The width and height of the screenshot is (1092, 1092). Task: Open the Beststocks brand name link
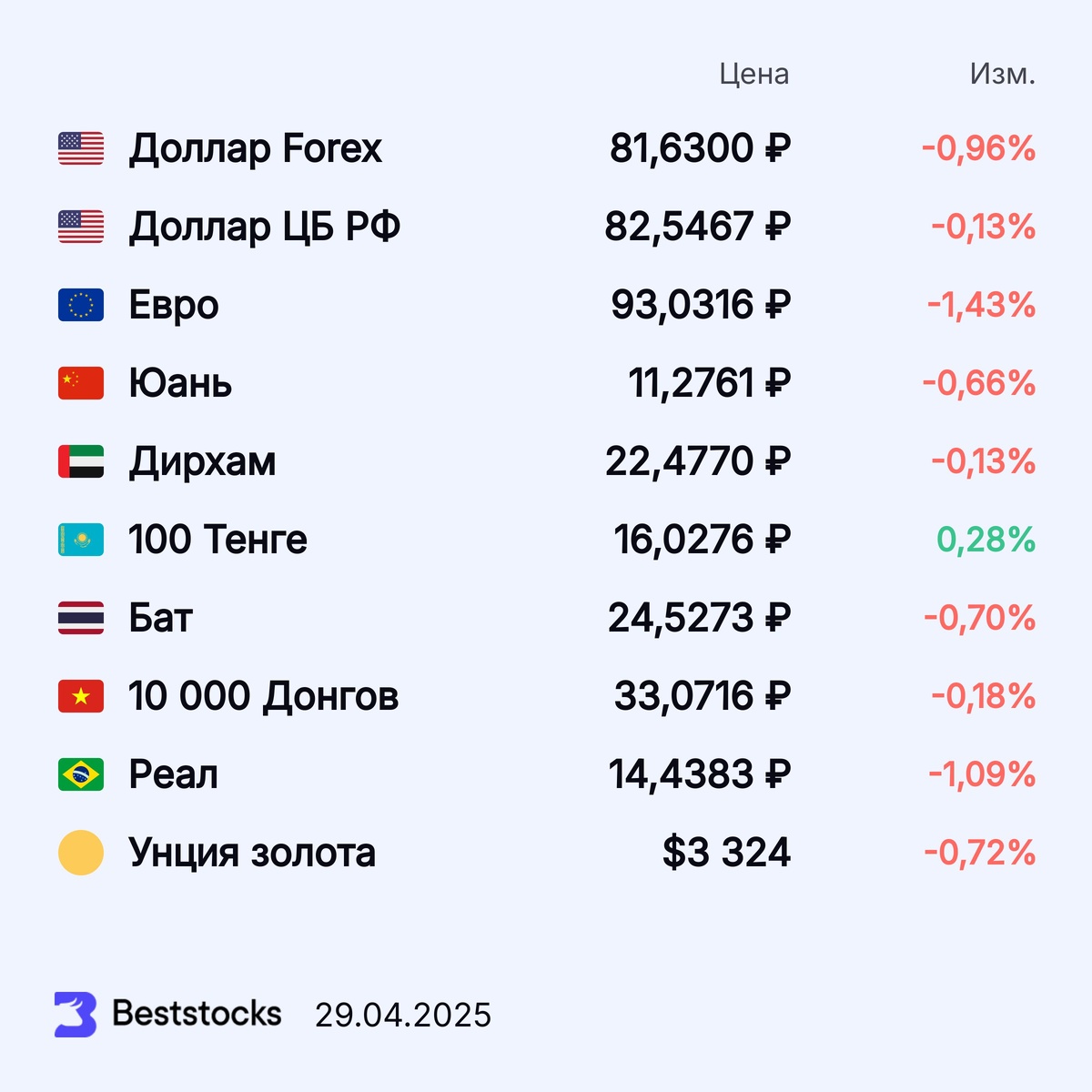click(197, 1013)
